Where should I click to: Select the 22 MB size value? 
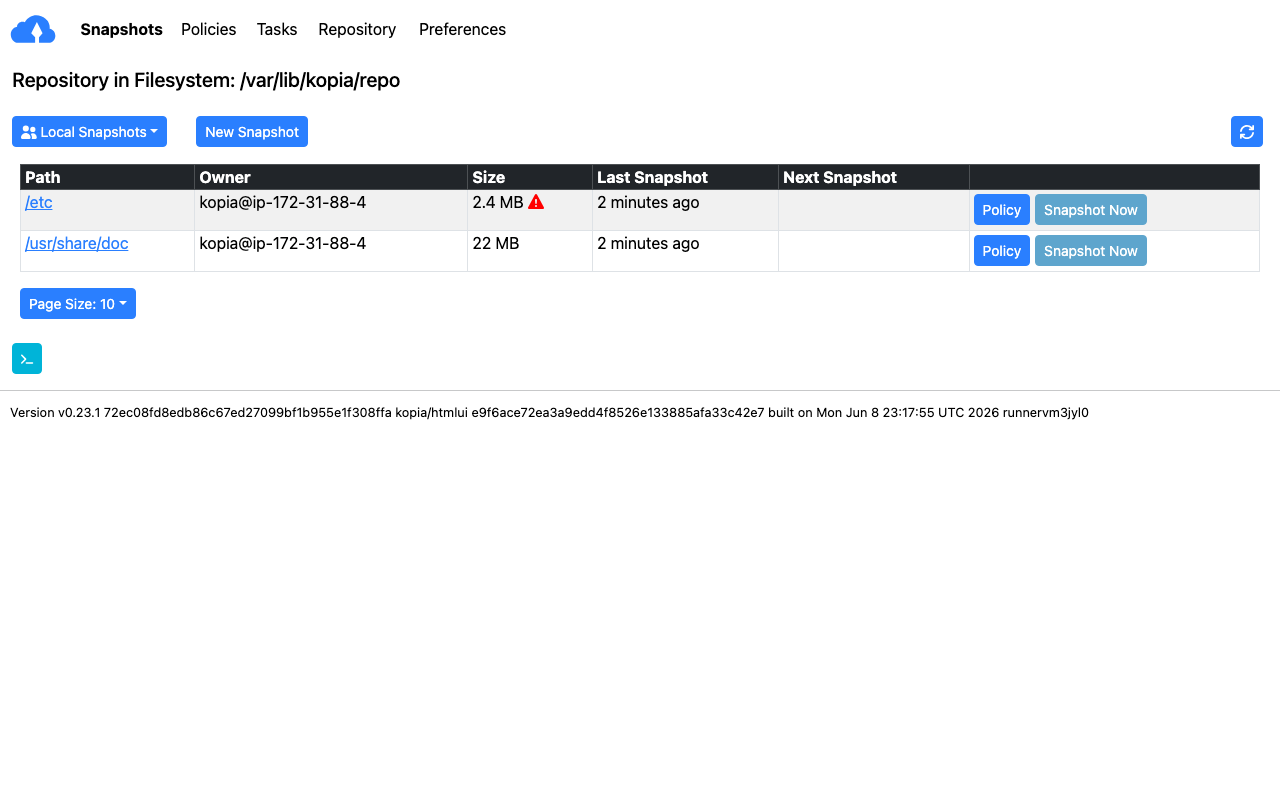click(x=496, y=243)
